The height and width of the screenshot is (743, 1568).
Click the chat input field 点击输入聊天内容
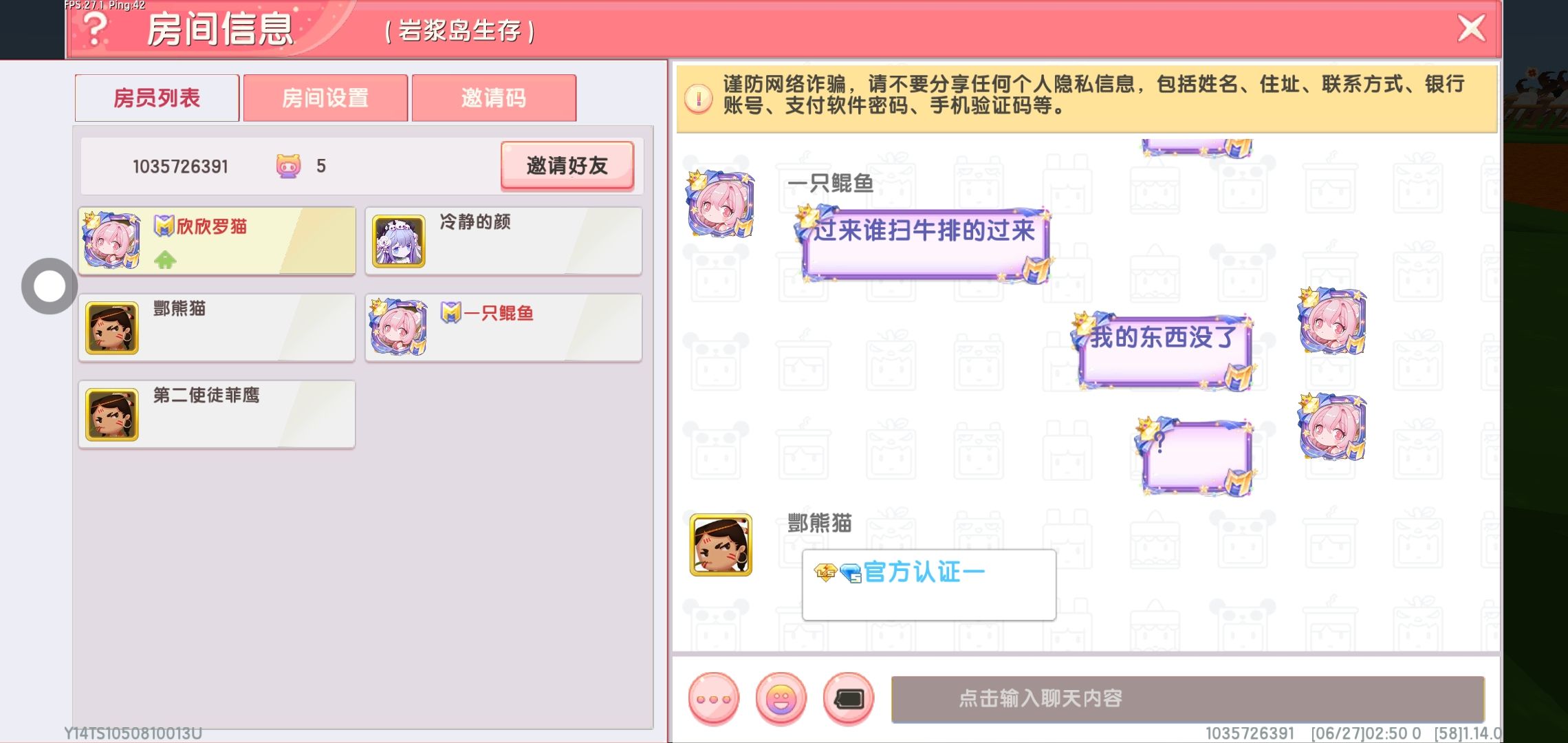(x=1188, y=699)
